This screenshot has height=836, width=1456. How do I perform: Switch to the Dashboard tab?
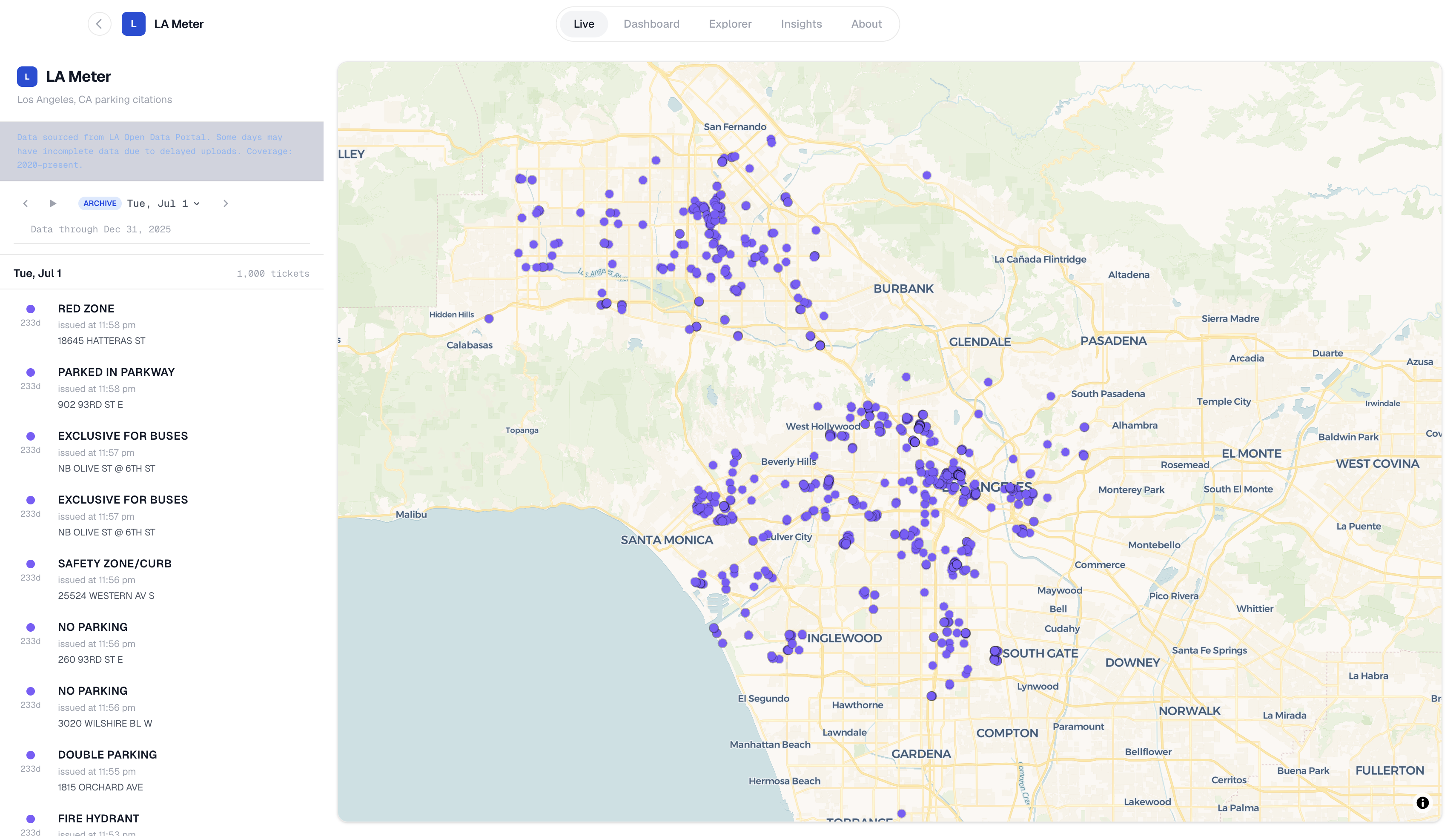coord(651,23)
